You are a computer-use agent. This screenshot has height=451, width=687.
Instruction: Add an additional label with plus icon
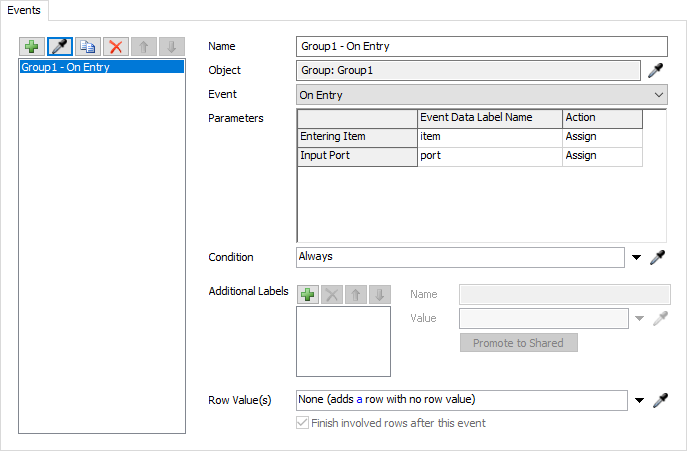pyautogui.click(x=308, y=295)
